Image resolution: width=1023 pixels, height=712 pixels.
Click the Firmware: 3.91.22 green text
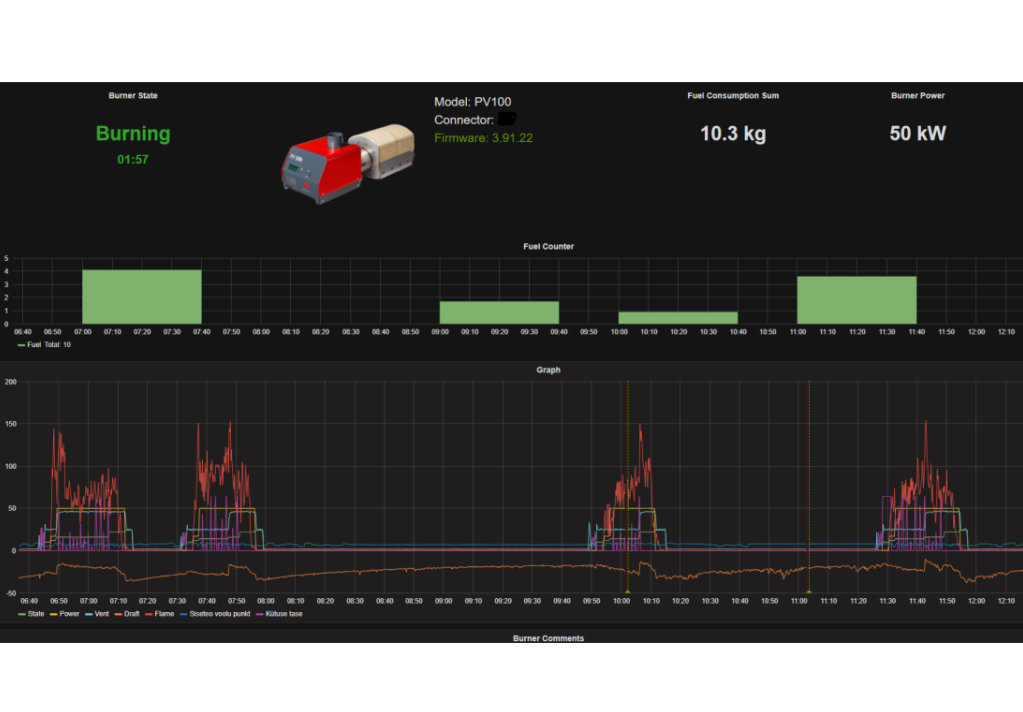(483, 138)
